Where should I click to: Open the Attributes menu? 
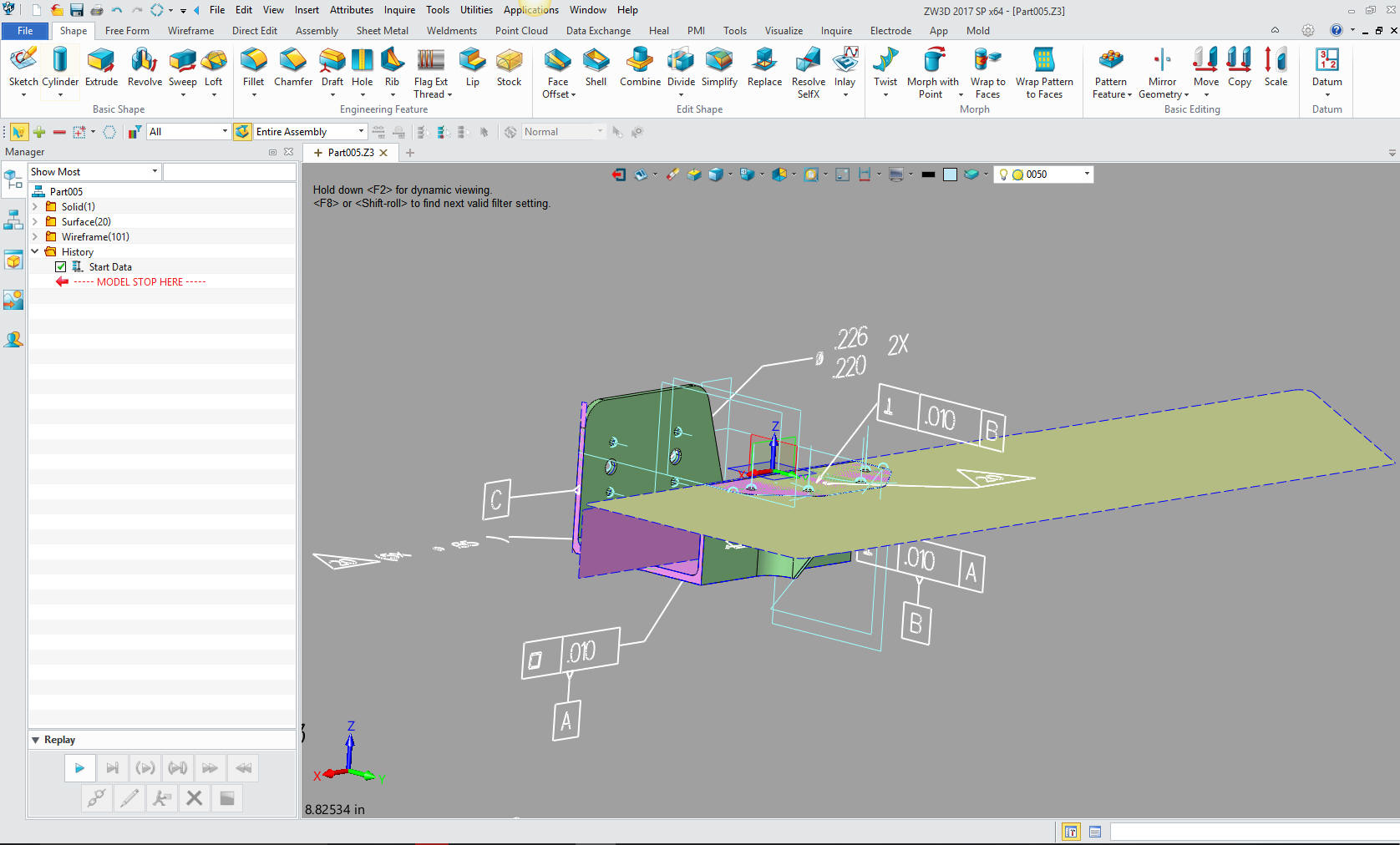pos(351,10)
